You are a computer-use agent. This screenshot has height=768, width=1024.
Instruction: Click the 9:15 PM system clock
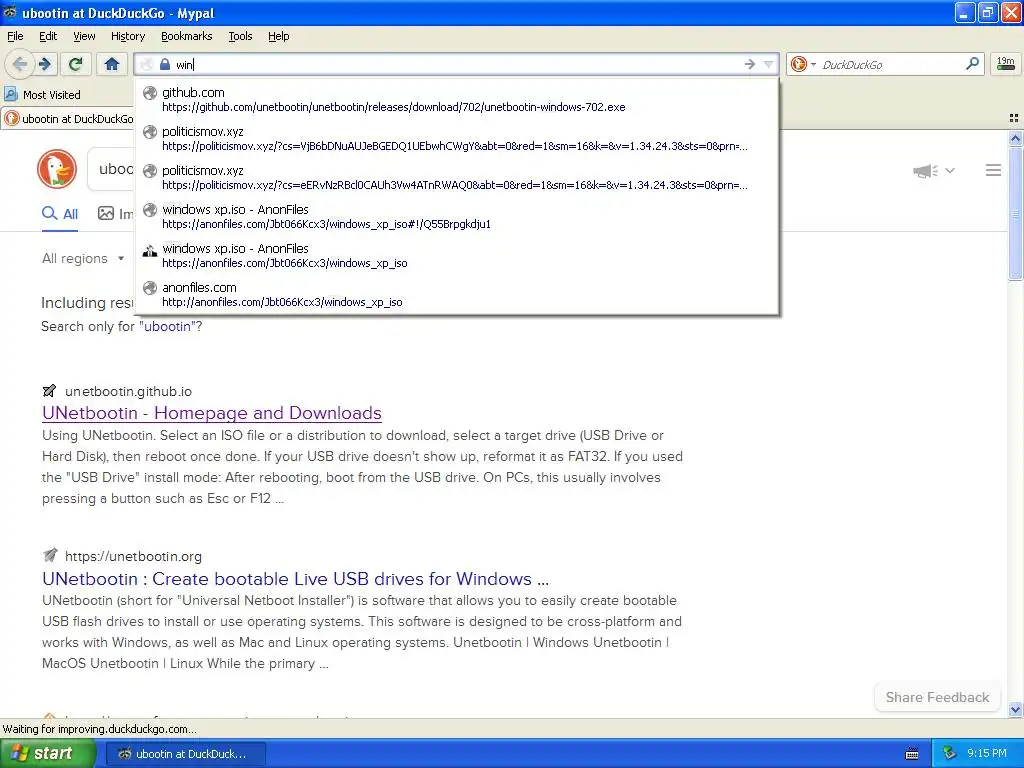pyautogui.click(x=987, y=754)
